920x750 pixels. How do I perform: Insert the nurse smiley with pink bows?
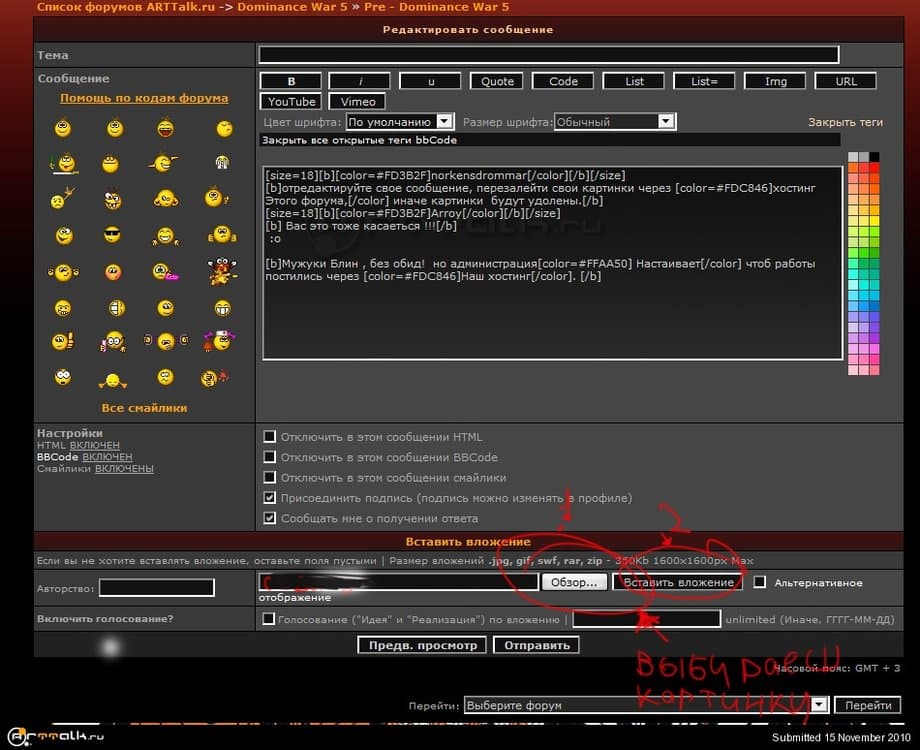click(218, 342)
